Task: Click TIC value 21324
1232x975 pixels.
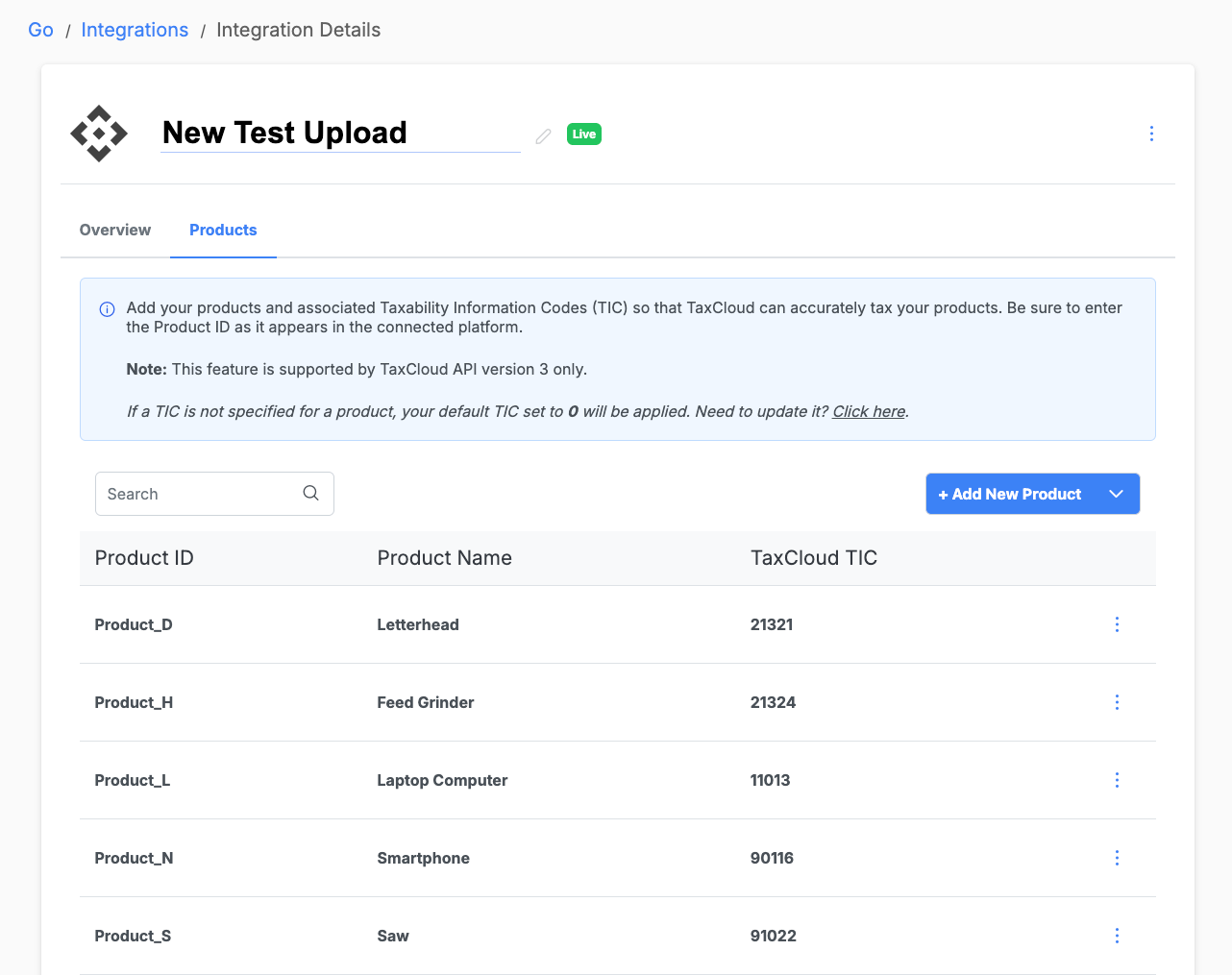Action: (774, 702)
